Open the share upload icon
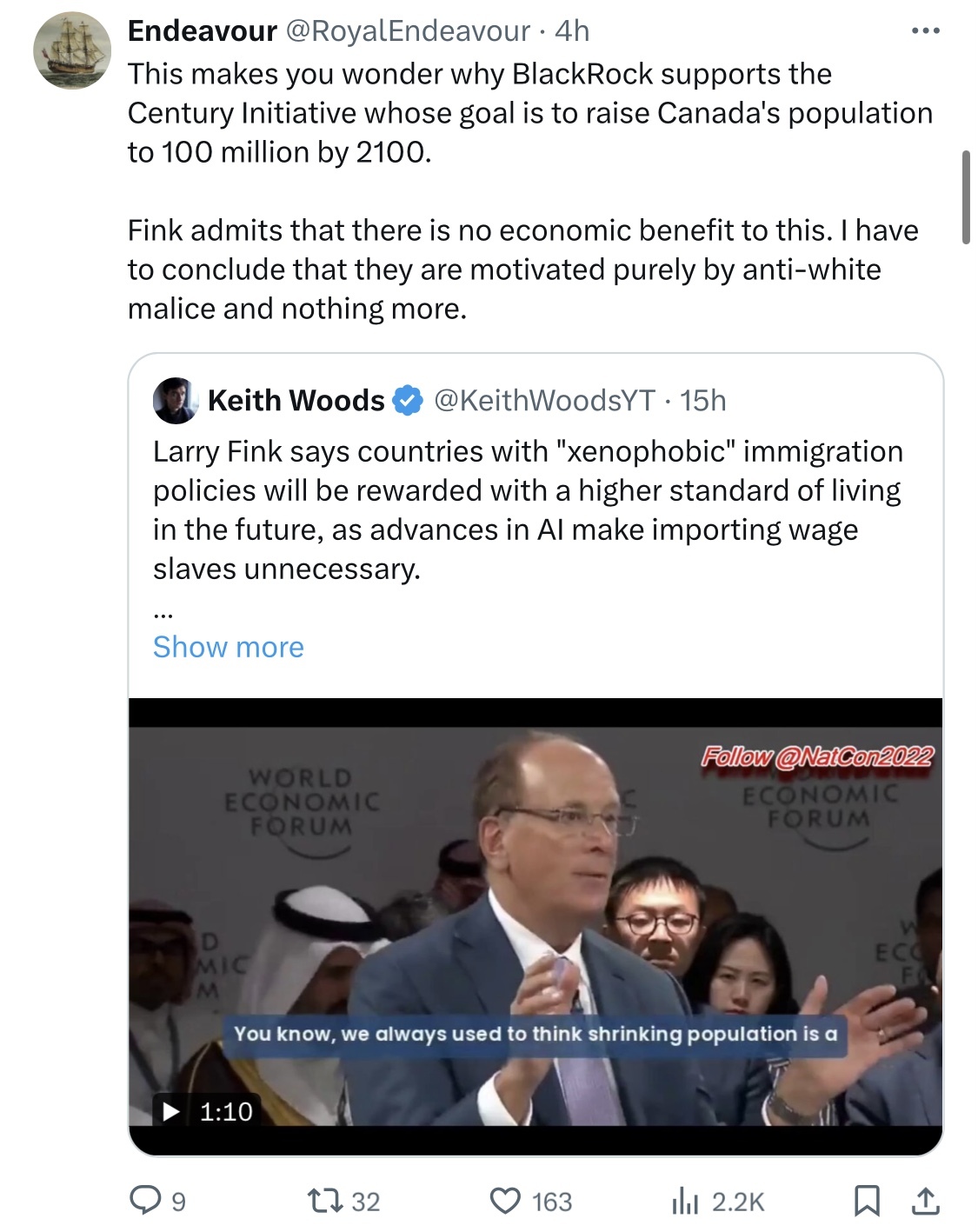 [924, 1201]
